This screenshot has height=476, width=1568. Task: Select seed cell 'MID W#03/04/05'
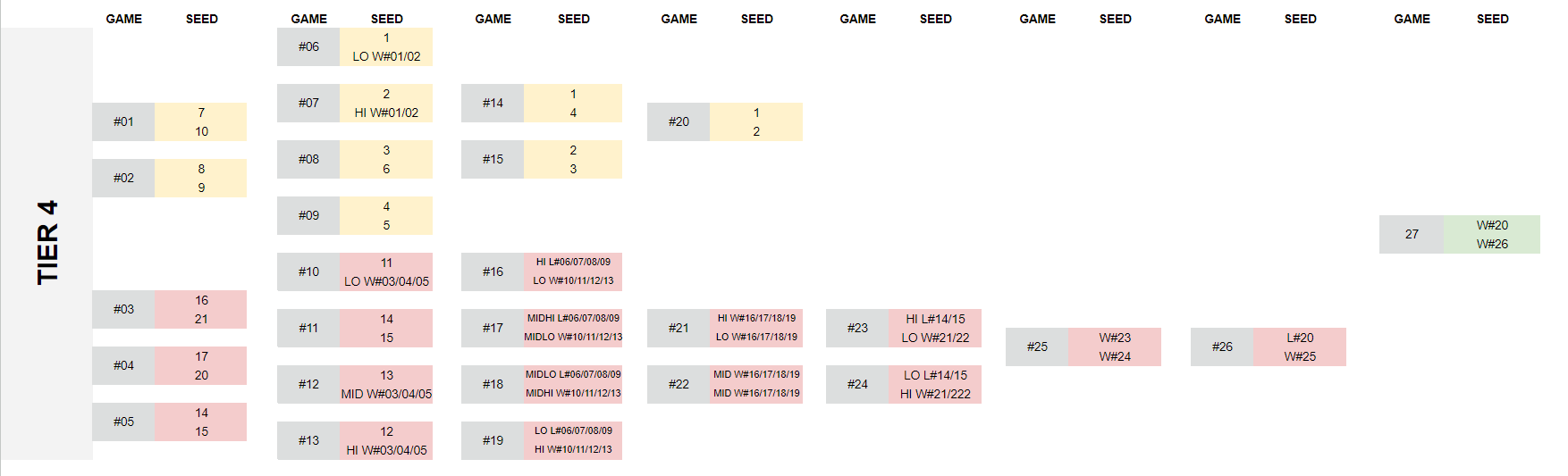coord(386,384)
